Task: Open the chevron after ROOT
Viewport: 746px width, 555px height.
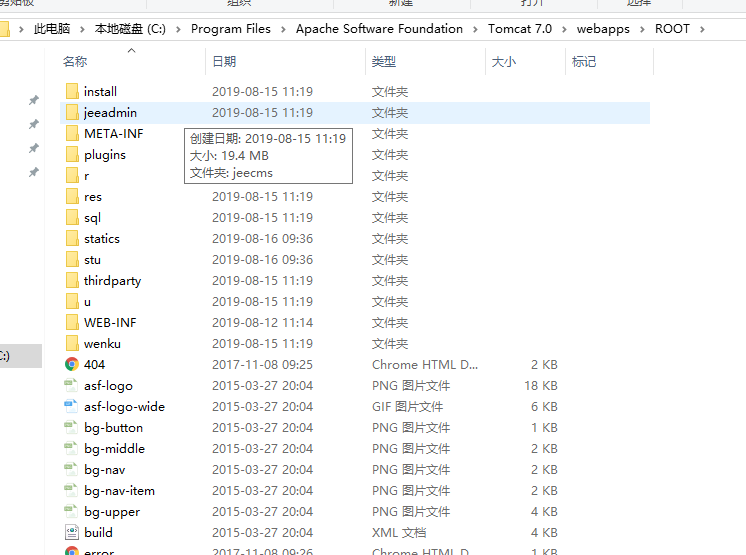Action: [x=702, y=29]
